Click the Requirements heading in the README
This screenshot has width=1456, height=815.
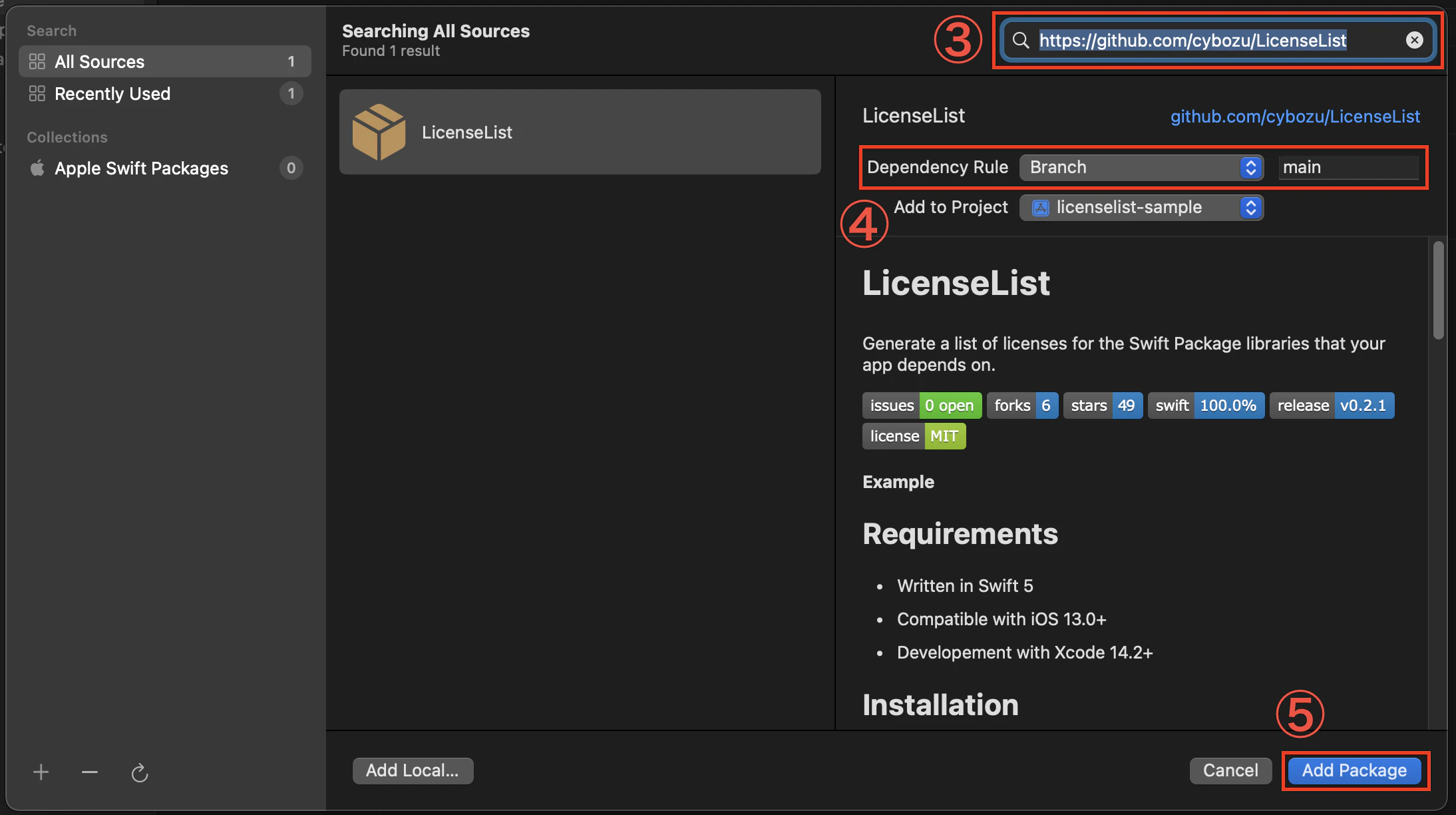[x=960, y=534]
